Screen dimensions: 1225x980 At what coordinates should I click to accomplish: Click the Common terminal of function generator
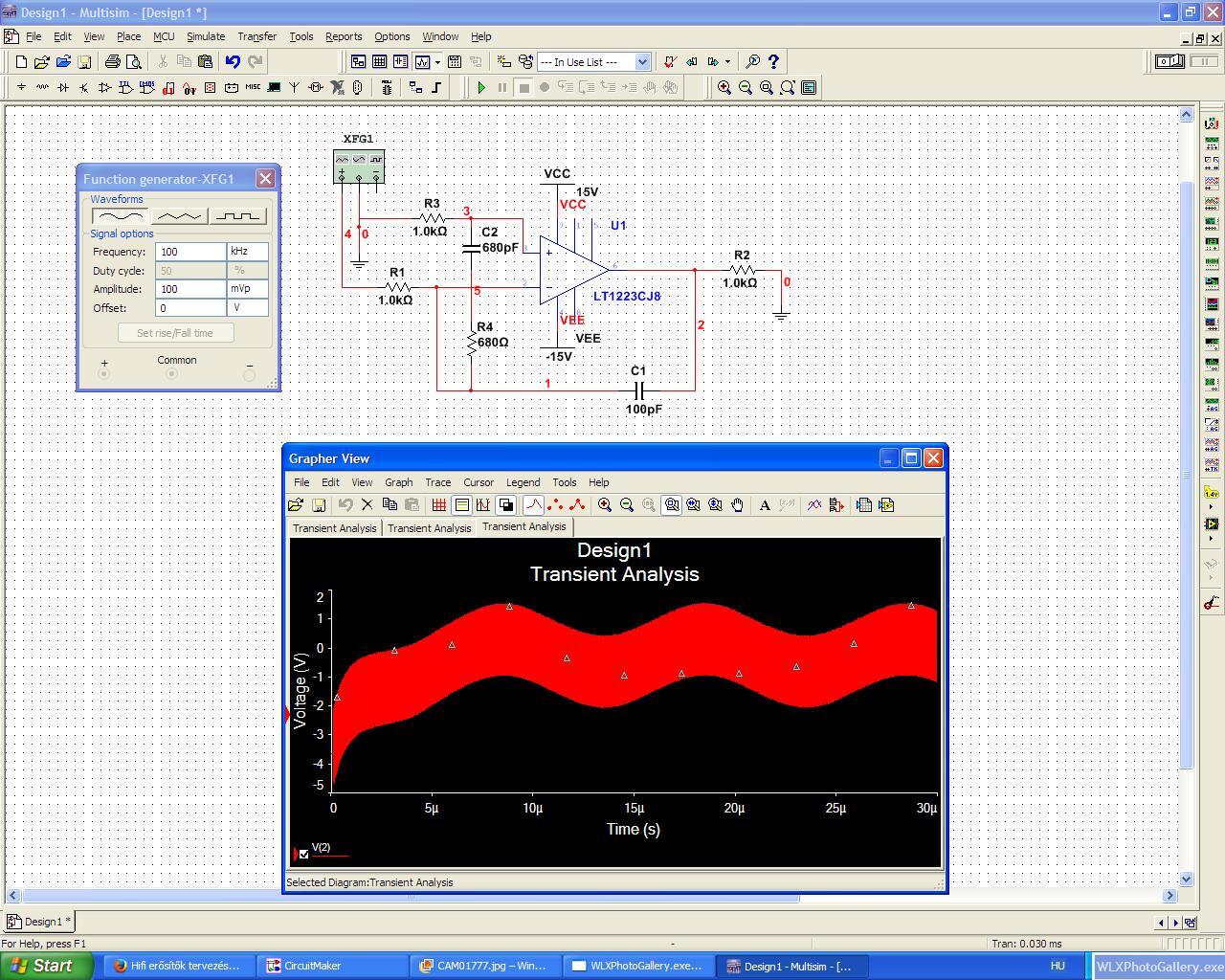click(172, 374)
